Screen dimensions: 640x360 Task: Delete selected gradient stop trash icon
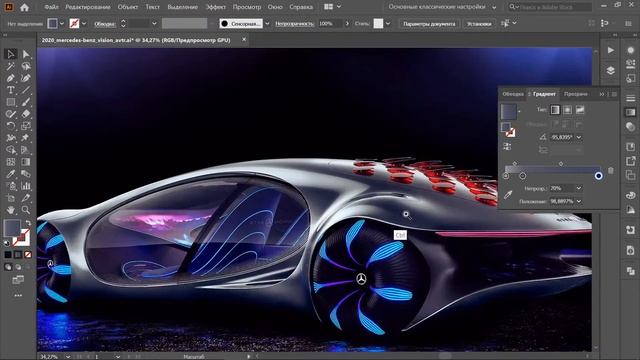point(611,170)
